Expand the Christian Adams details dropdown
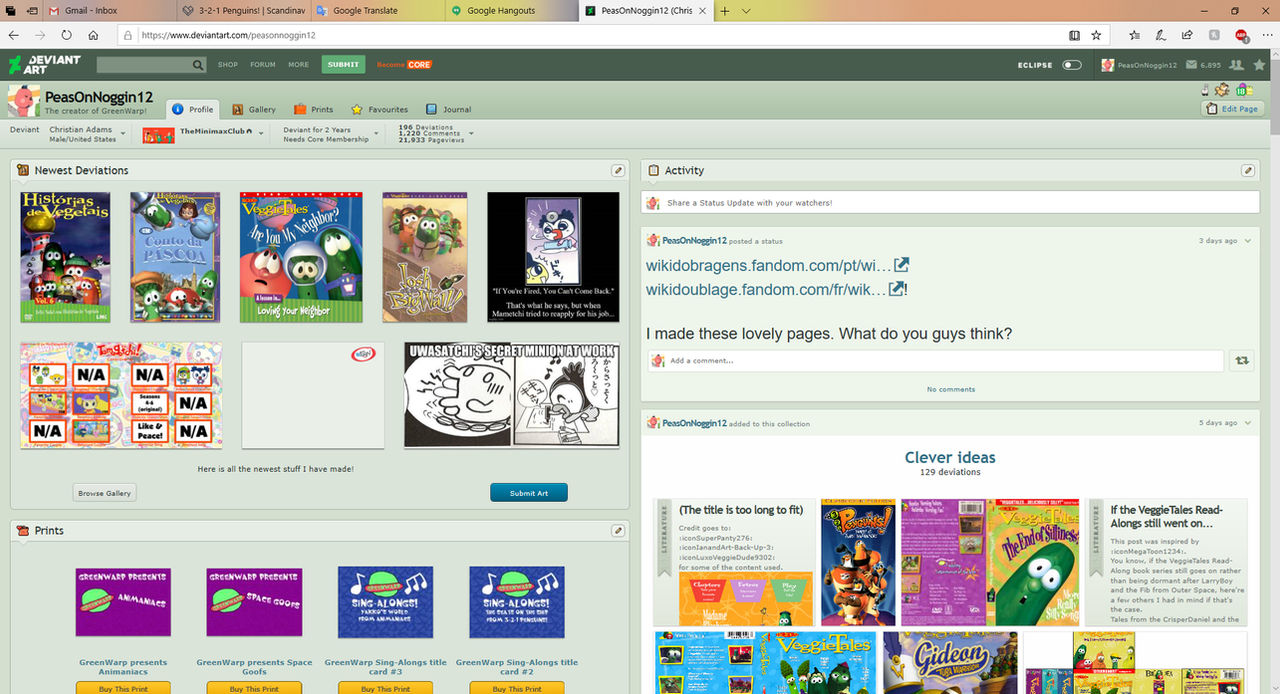 coord(123,132)
